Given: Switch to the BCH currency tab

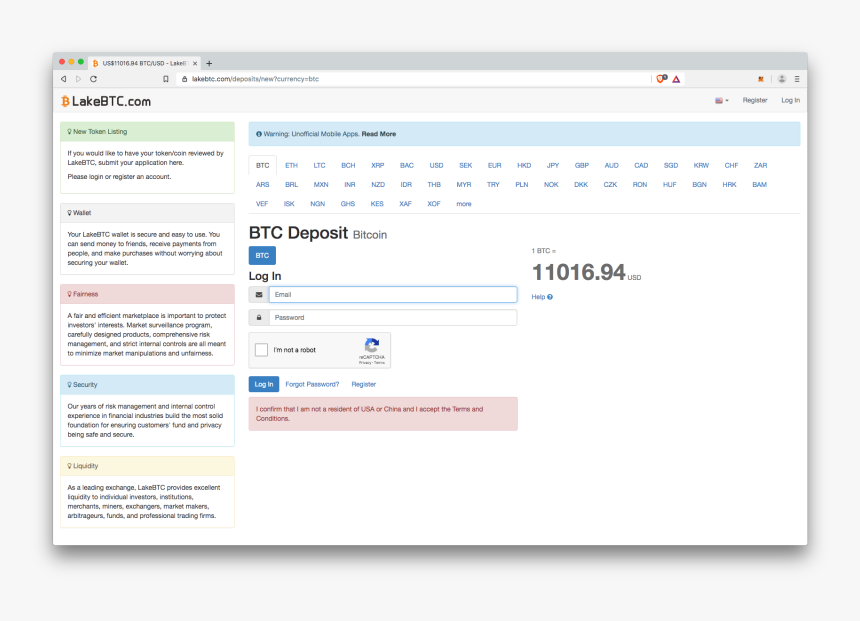Looking at the screenshot, I should point(348,166).
